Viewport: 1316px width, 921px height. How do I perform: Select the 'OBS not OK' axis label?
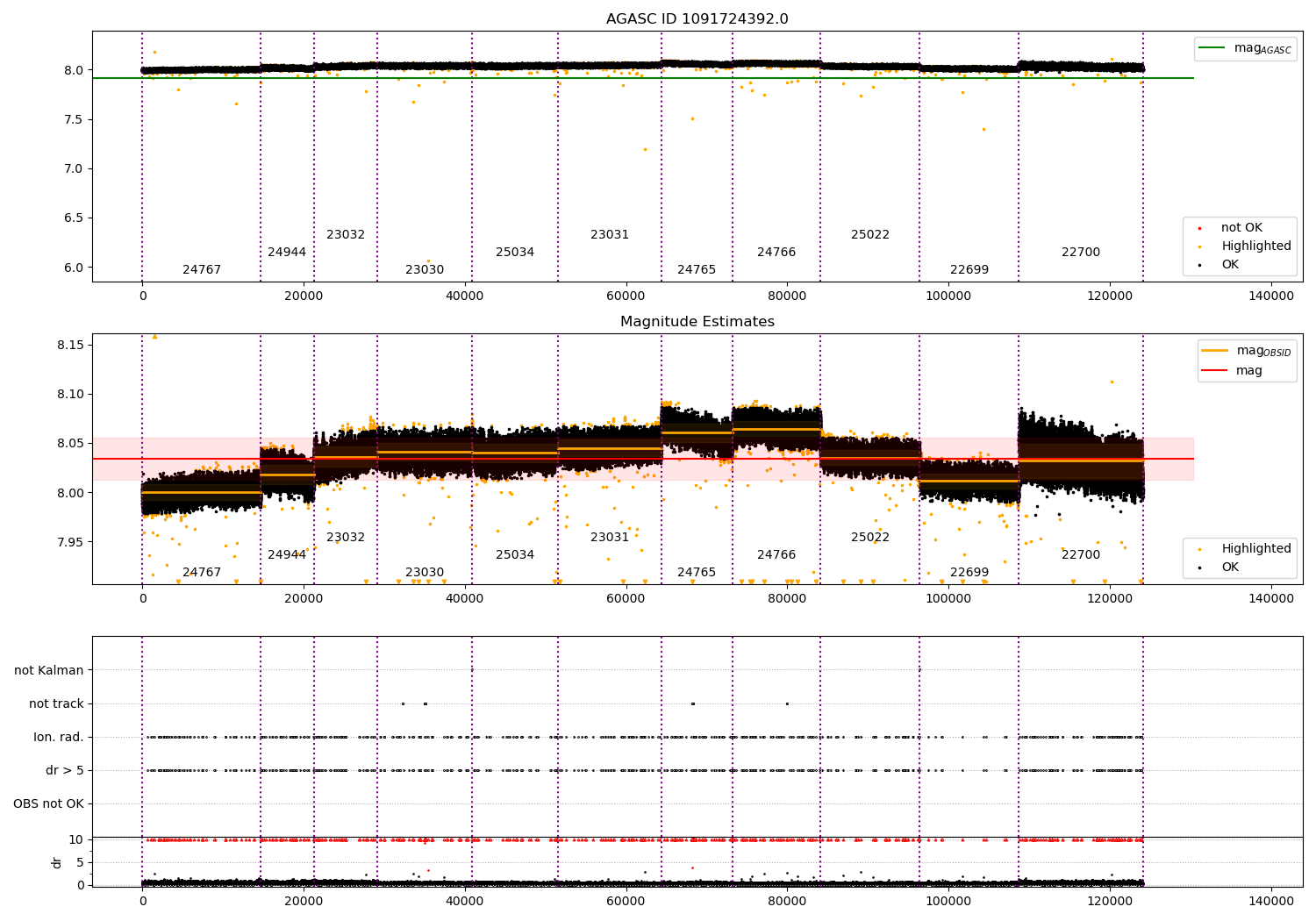click(x=48, y=803)
